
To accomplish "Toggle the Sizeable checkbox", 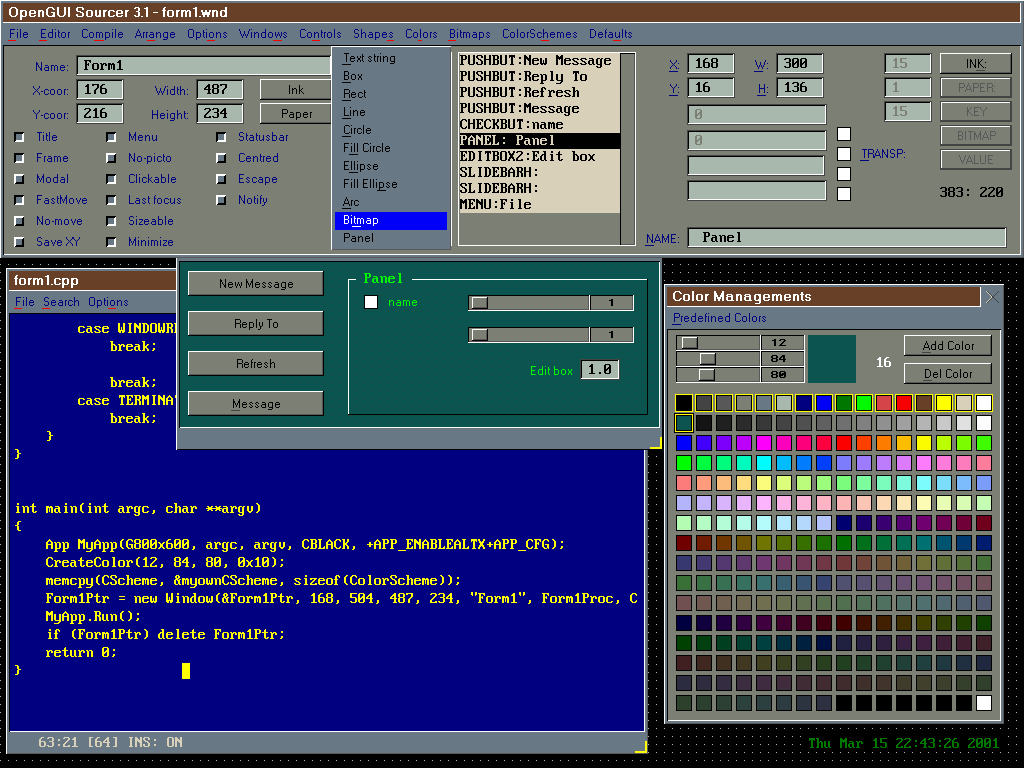I will pos(112,221).
